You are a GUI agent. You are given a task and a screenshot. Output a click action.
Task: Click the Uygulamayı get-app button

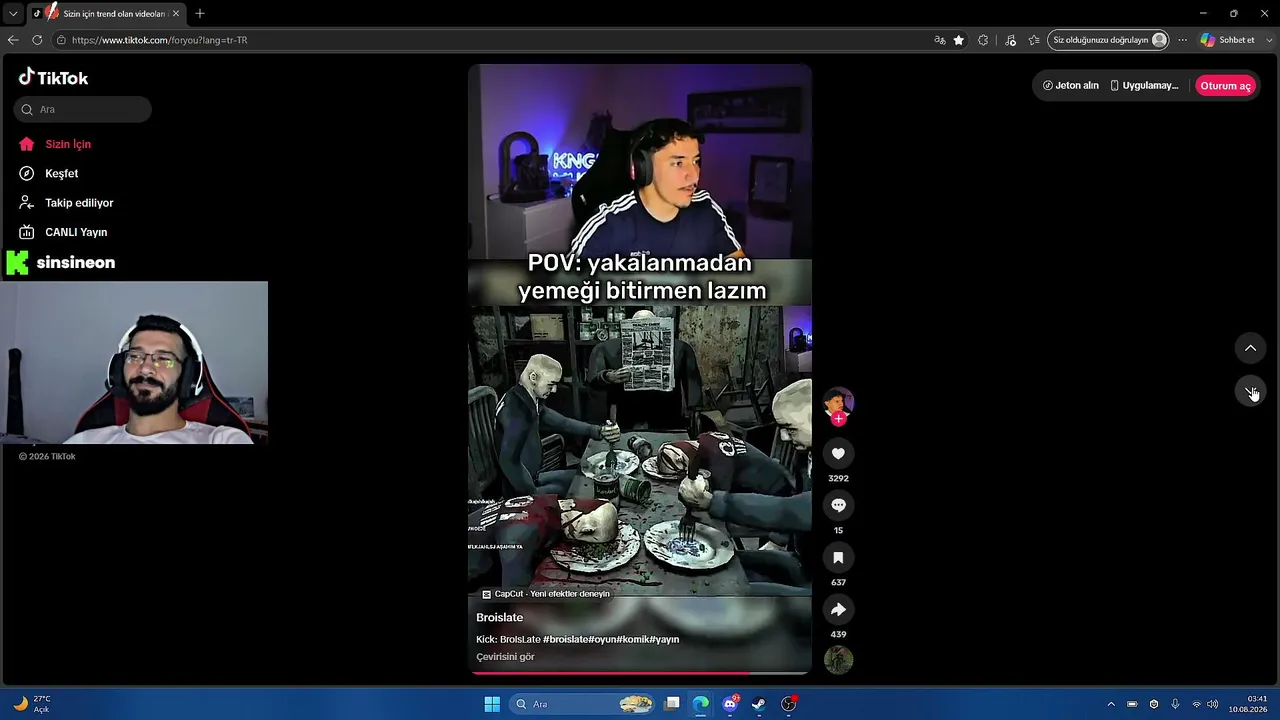click(x=1145, y=86)
